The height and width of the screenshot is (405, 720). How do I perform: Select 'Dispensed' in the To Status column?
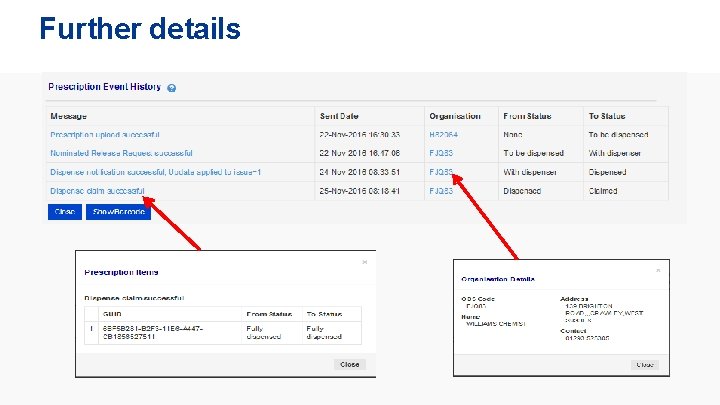click(x=607, y=172)
